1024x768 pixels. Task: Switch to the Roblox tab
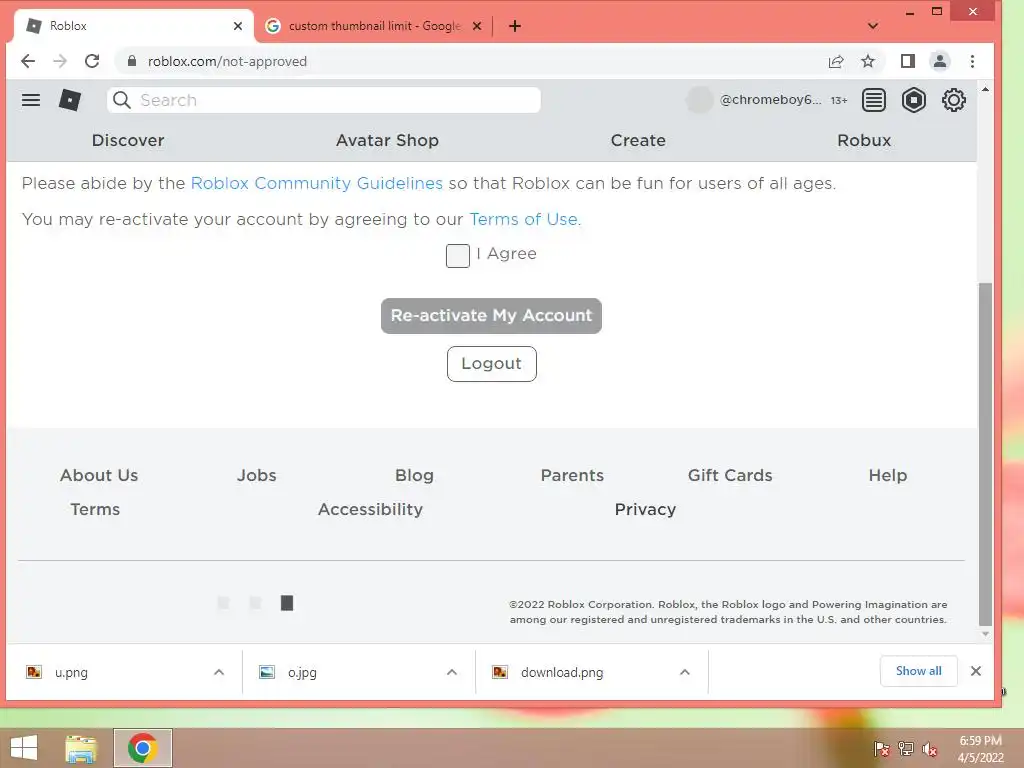[x=133, y=26]
